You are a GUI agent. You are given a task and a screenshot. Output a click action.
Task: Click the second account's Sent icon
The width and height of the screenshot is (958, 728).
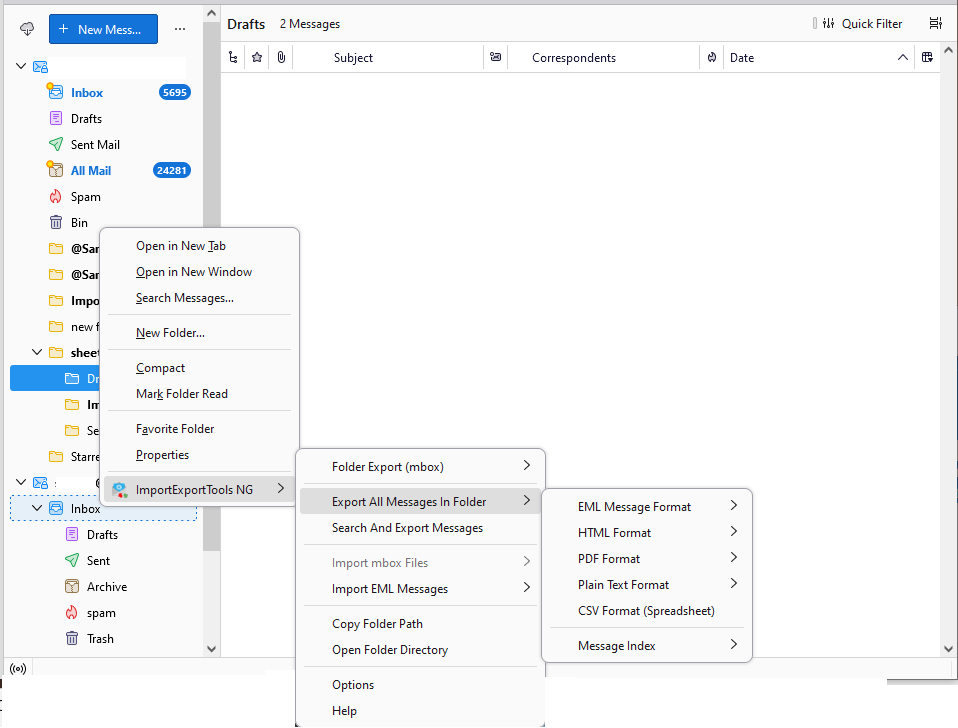coord(71,561)
